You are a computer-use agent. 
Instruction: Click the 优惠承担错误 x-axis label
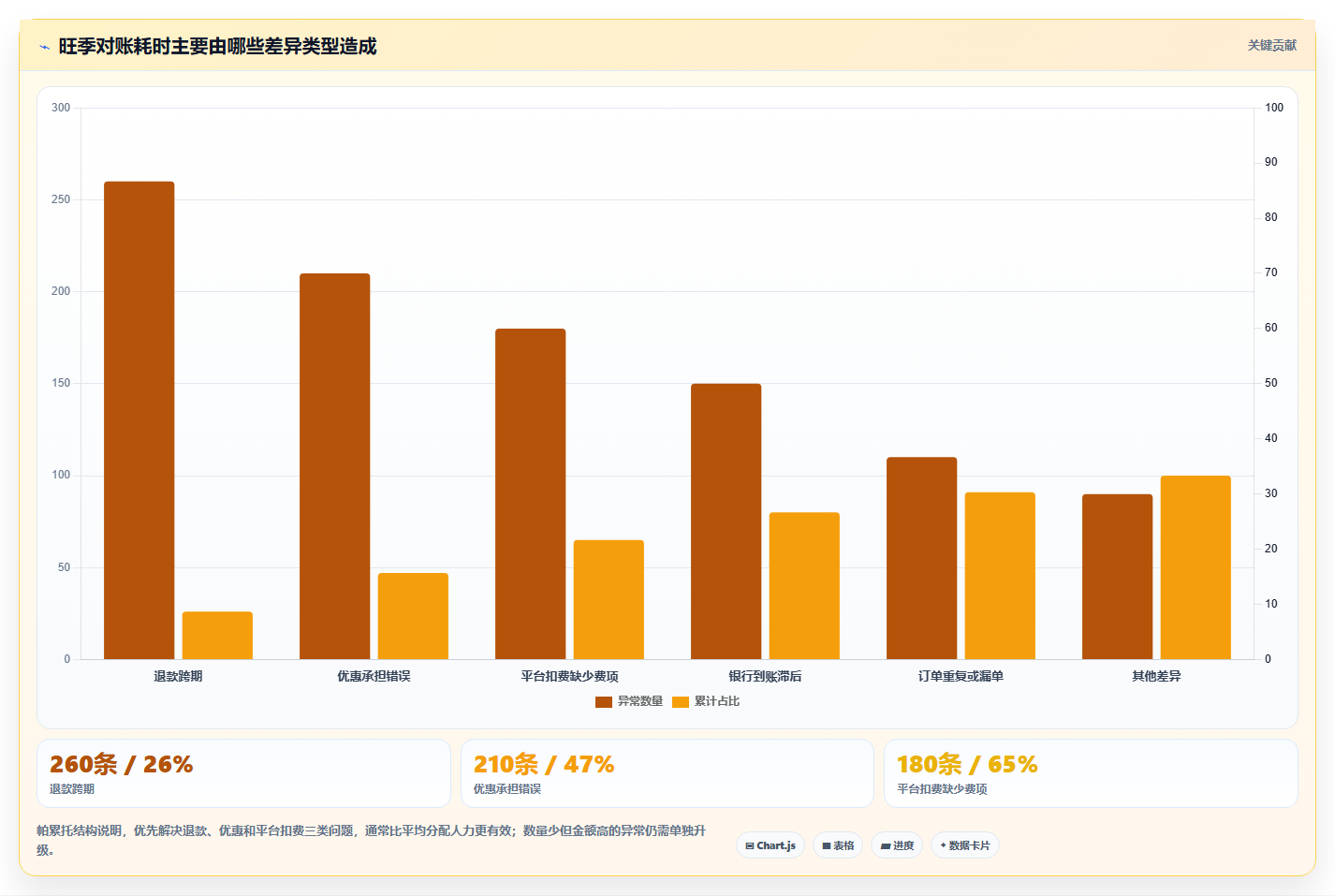374,676
